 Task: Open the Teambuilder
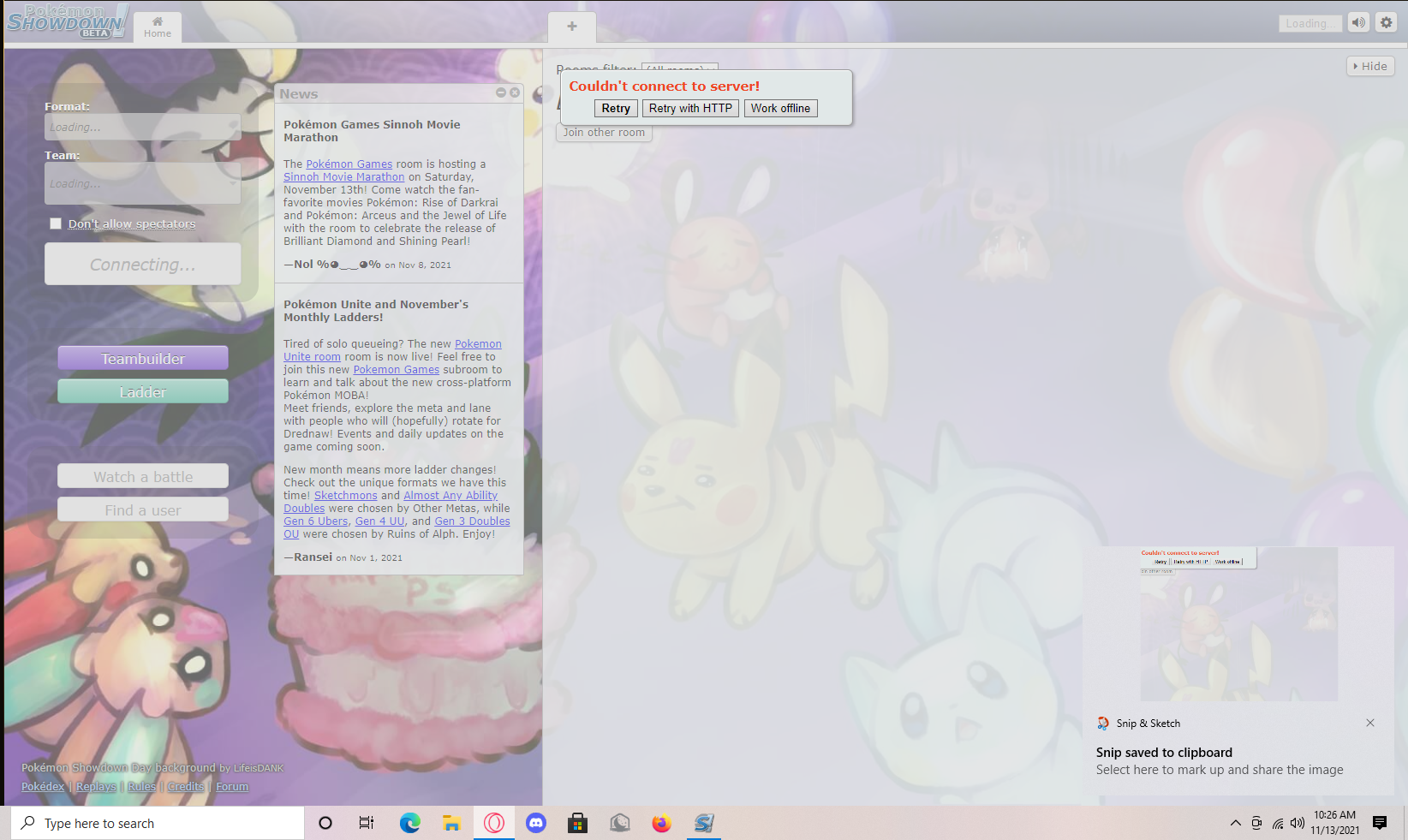pos(143,359)
